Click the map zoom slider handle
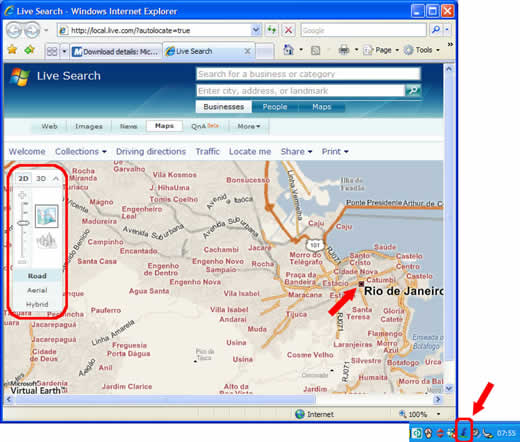The width and height of the screenshot is (520, 442). [23, 223]
